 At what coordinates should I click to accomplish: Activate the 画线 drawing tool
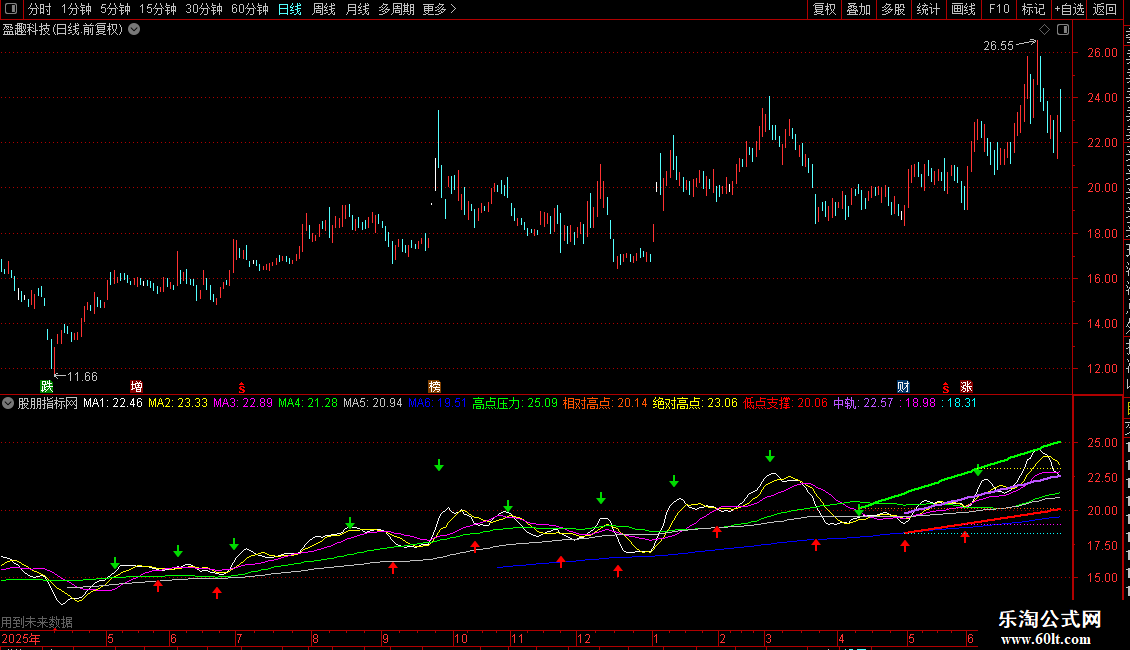[964, 9]
